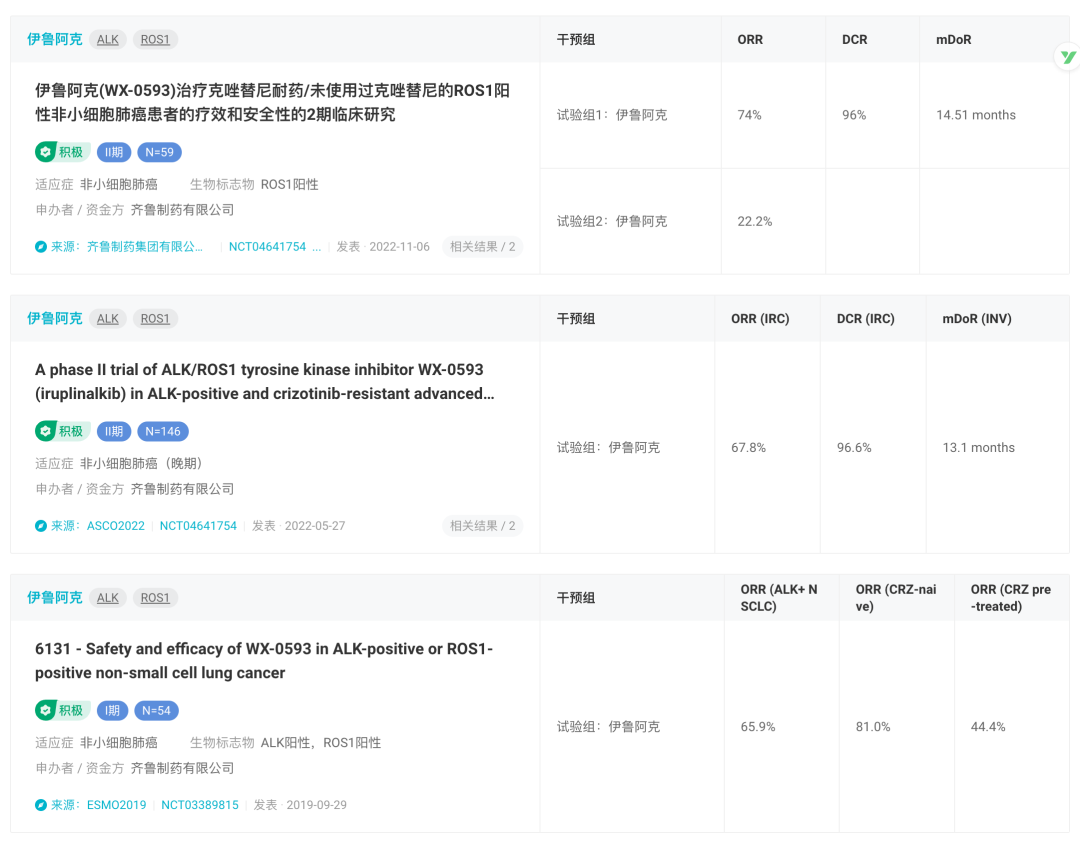Click the 试验组2：伊鲁阿克 row label
The image size is (1080, 843).
pos(612,222)
